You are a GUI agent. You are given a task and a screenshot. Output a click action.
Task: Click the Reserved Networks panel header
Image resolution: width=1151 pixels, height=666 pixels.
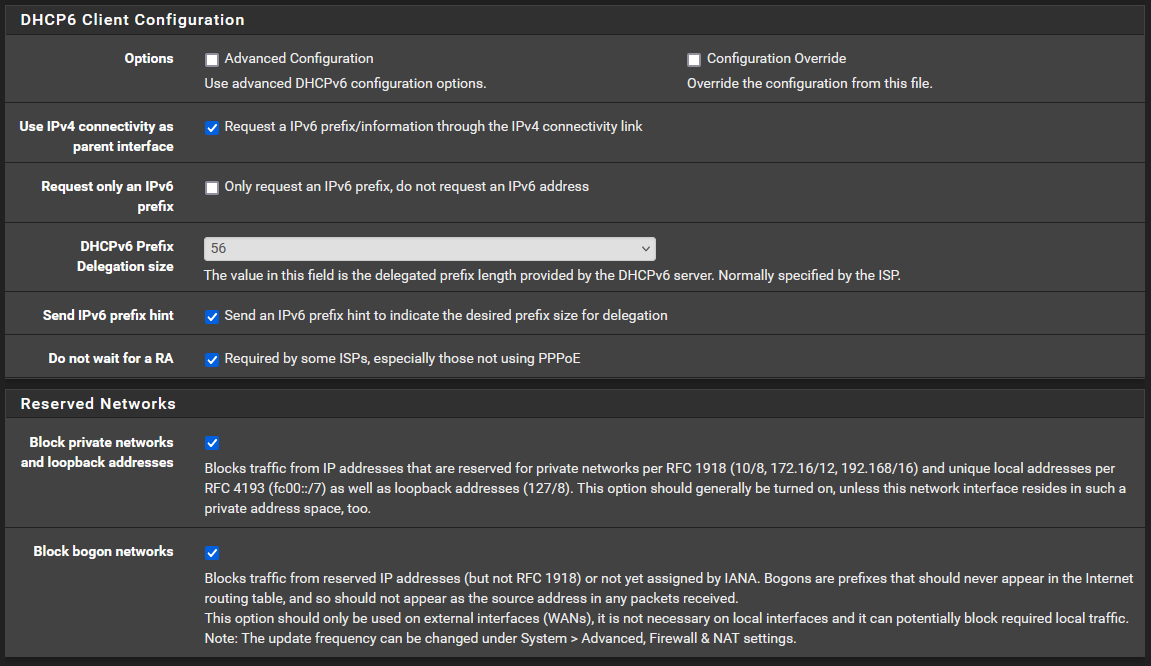click(575, 404)
